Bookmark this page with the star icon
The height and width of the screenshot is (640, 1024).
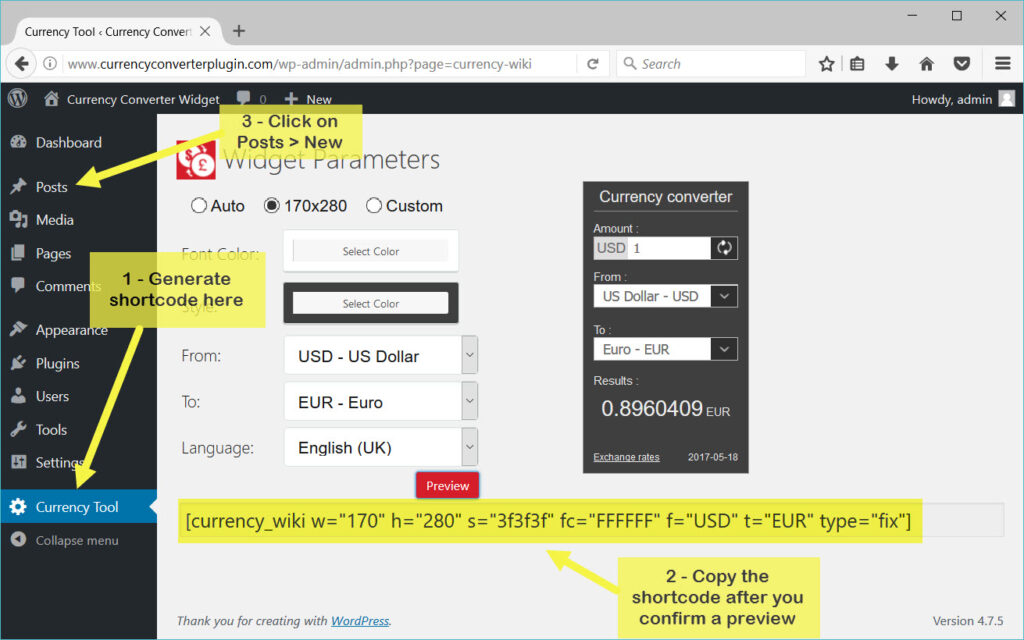click(826, 63)
